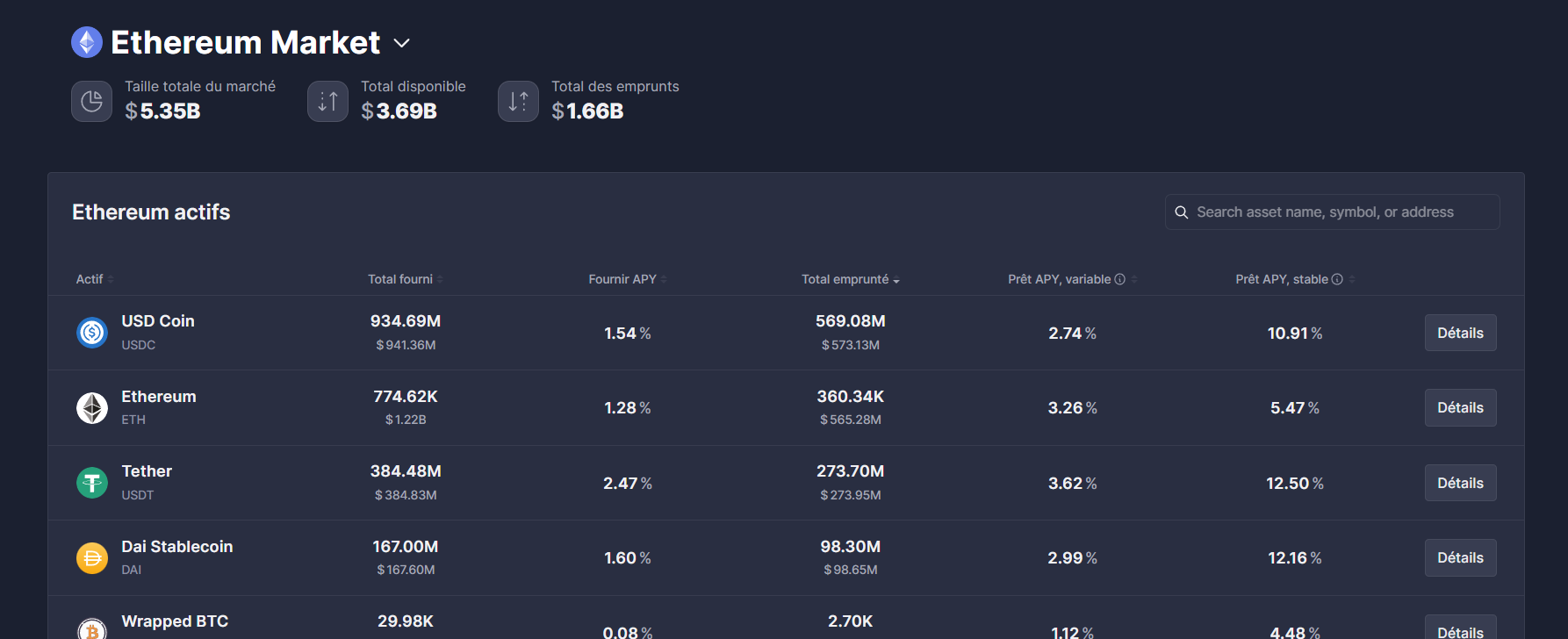Click the pie chart market size icon
Image resolution: width=1568 pixels, height=639 pixels.
(x=91, y=101)
